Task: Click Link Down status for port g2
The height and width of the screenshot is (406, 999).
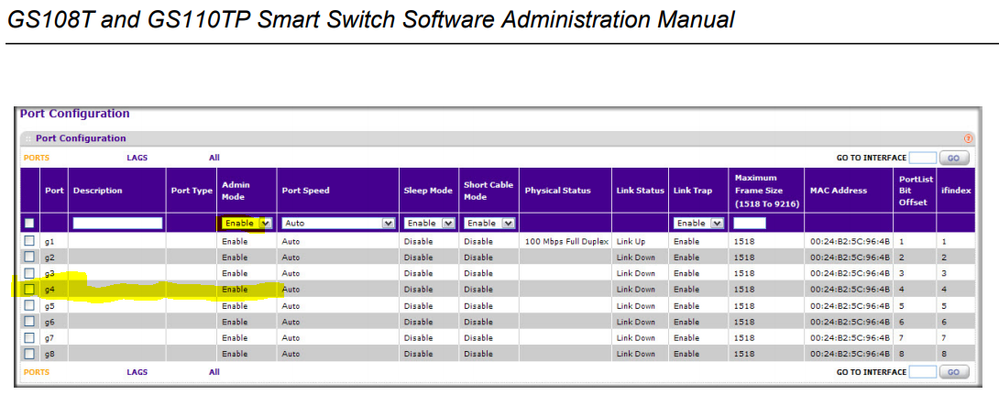Action: point(635,257)
